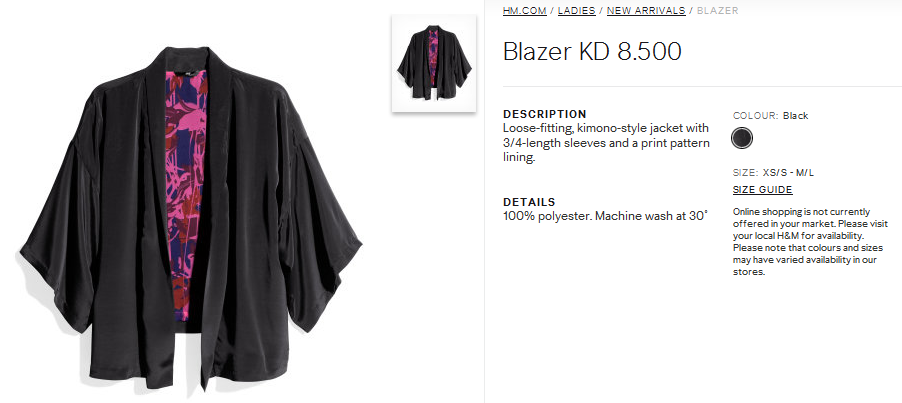Choose the Black colour swatch

pos(742,139)
